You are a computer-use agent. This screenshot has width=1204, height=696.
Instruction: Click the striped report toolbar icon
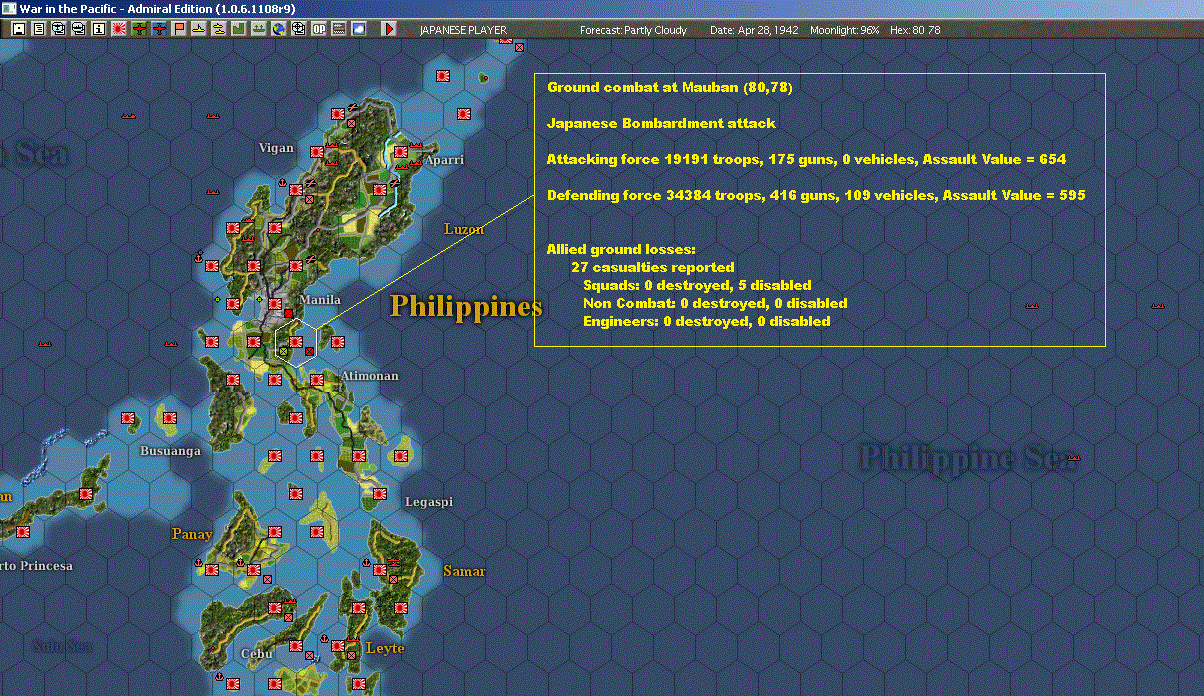pos(339,29)
